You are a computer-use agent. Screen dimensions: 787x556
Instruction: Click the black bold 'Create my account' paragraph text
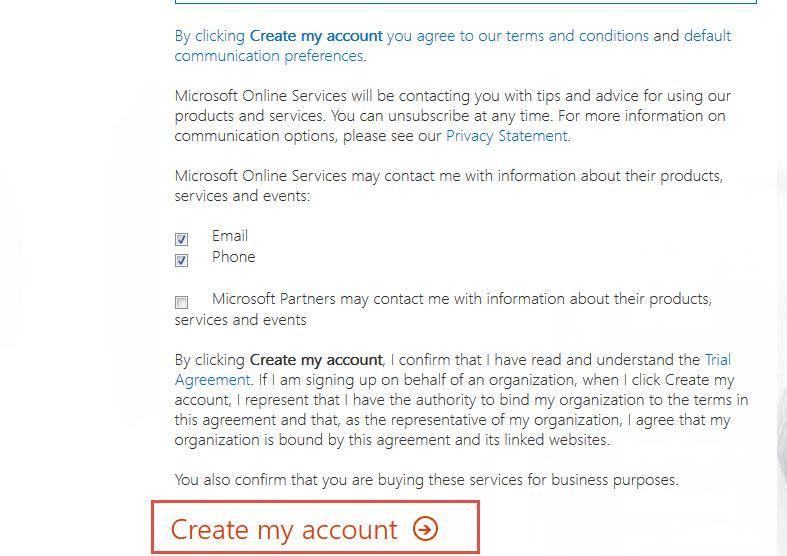click(316, 360)
